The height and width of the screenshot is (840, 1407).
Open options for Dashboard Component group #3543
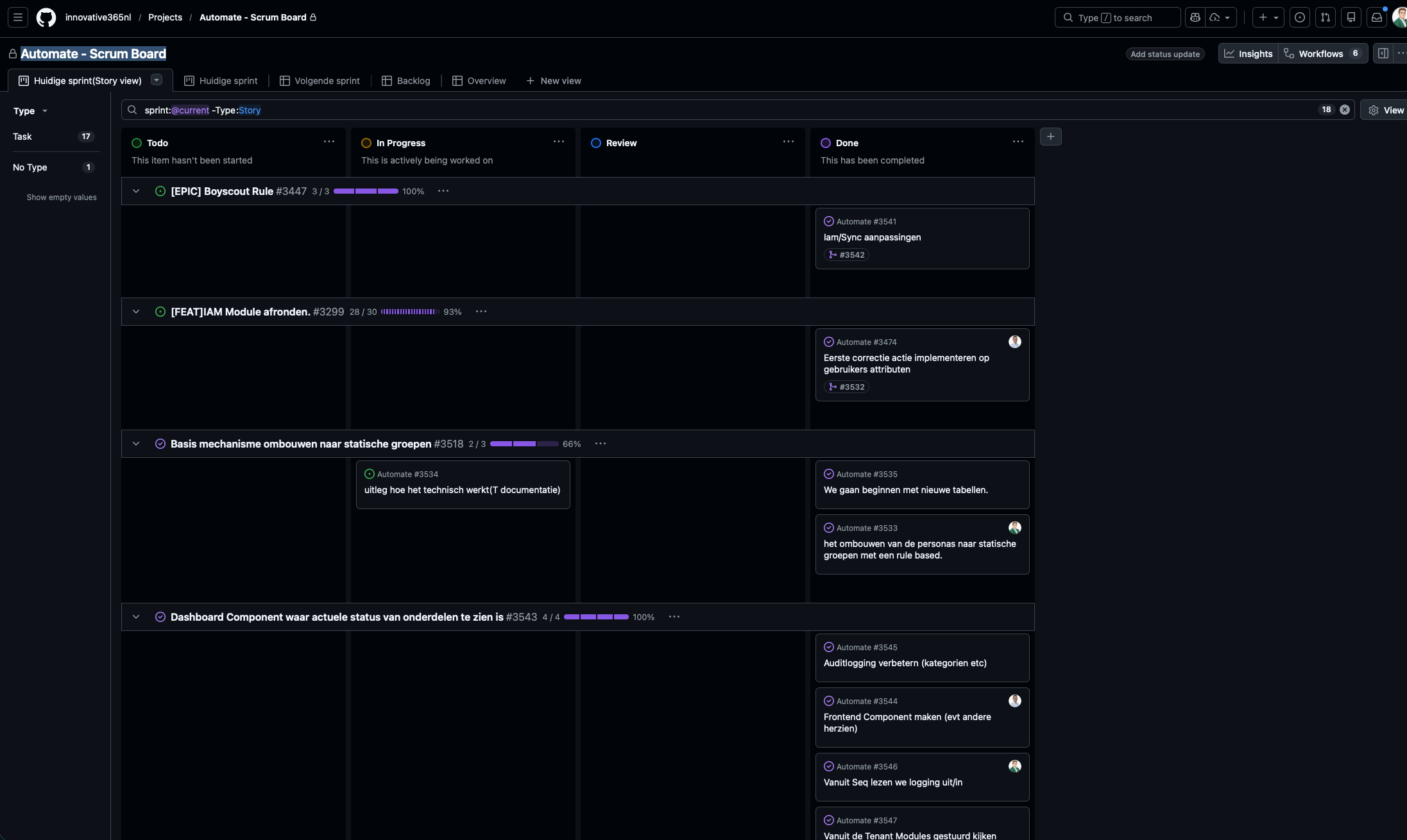click(x=674, y=617)
